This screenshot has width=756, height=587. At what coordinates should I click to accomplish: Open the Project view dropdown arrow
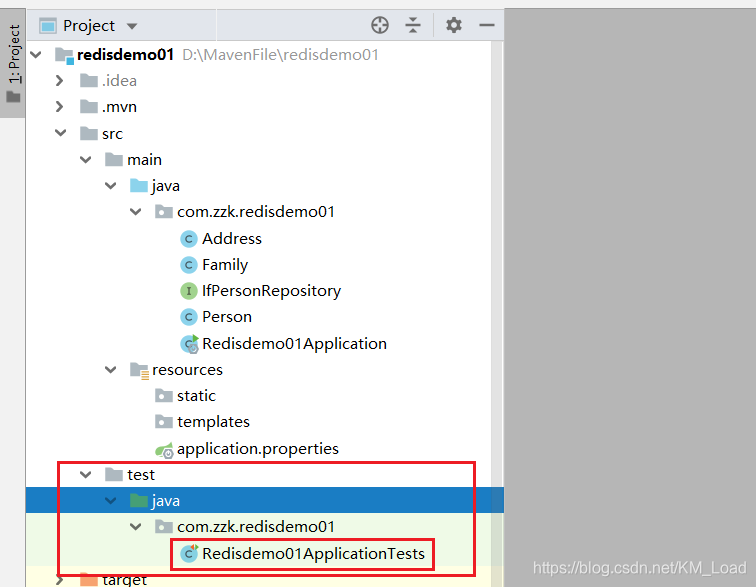[132, 26]
